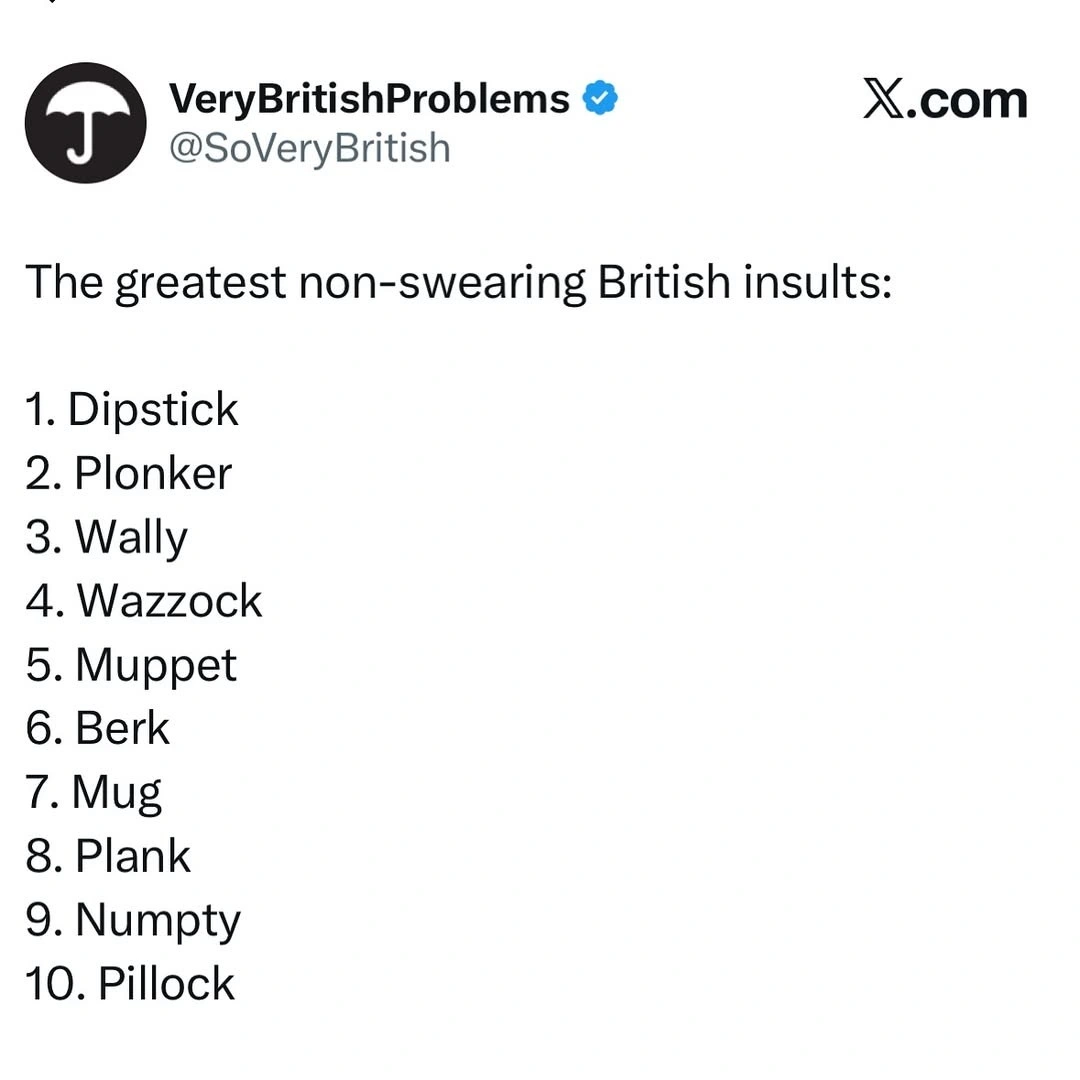Viewport: 1080px width, 1080px height.
Task: Click the ".com" watermark text
Action: pyautogui.click(x=967, y=100)
